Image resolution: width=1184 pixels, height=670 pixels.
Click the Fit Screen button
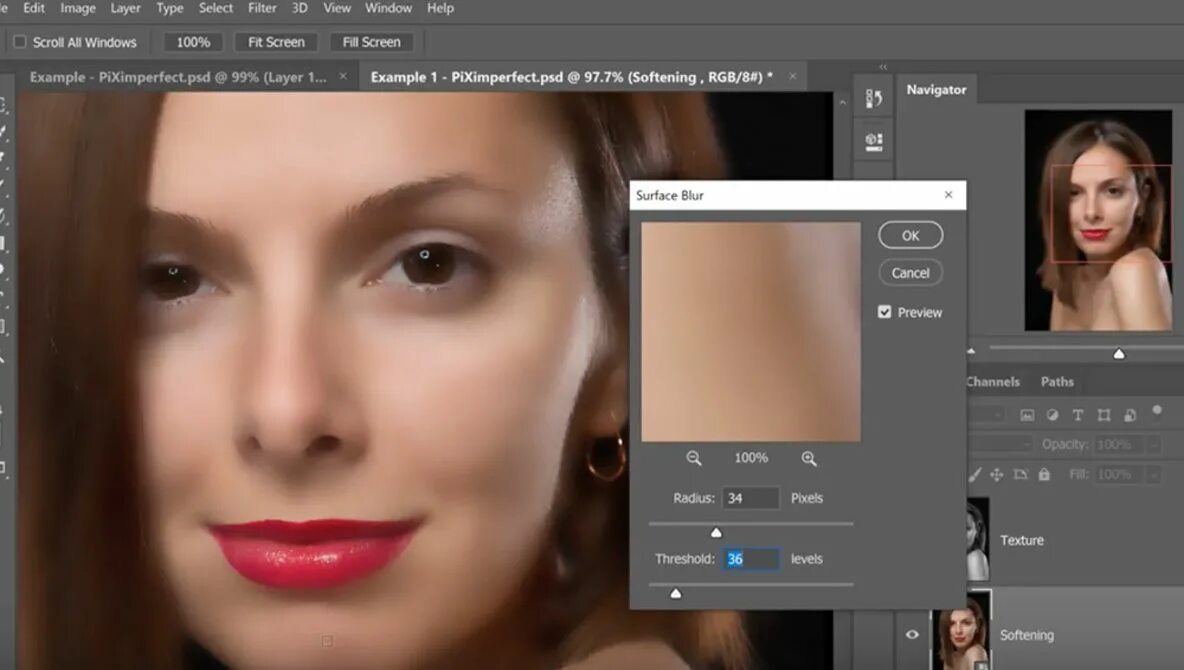(276, 42)
